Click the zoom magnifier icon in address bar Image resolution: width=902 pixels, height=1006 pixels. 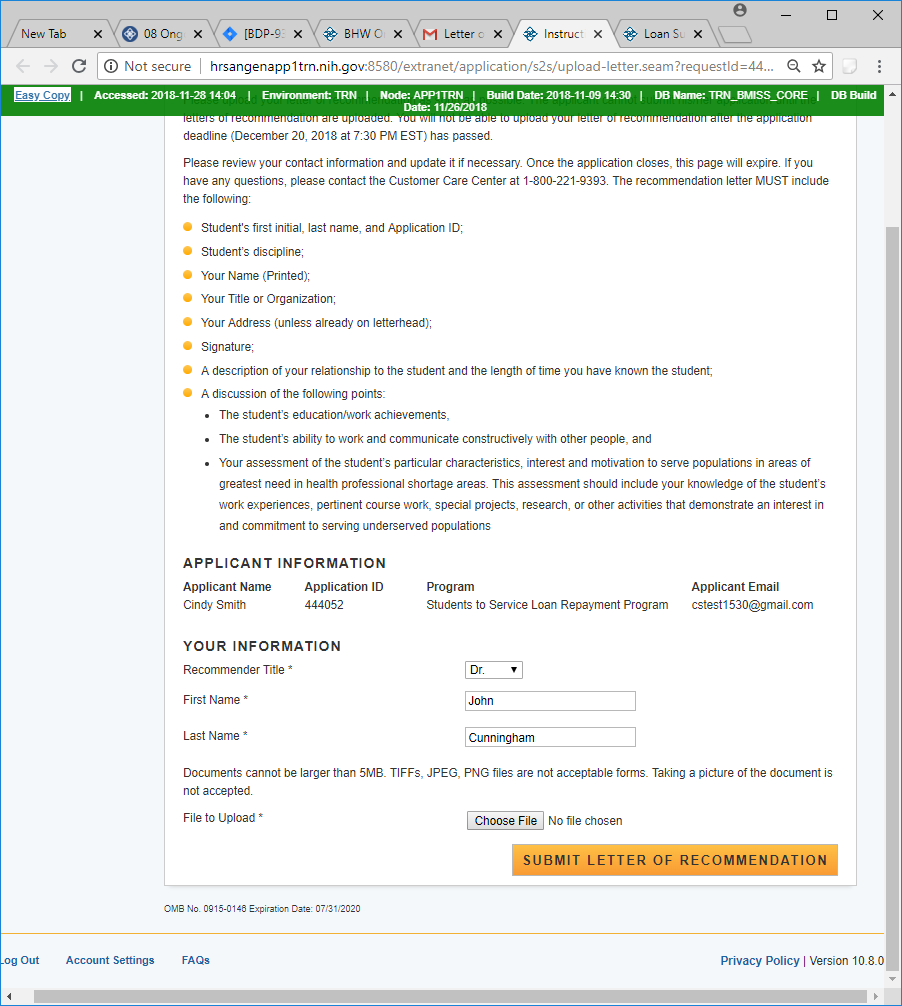click(793, 66)
